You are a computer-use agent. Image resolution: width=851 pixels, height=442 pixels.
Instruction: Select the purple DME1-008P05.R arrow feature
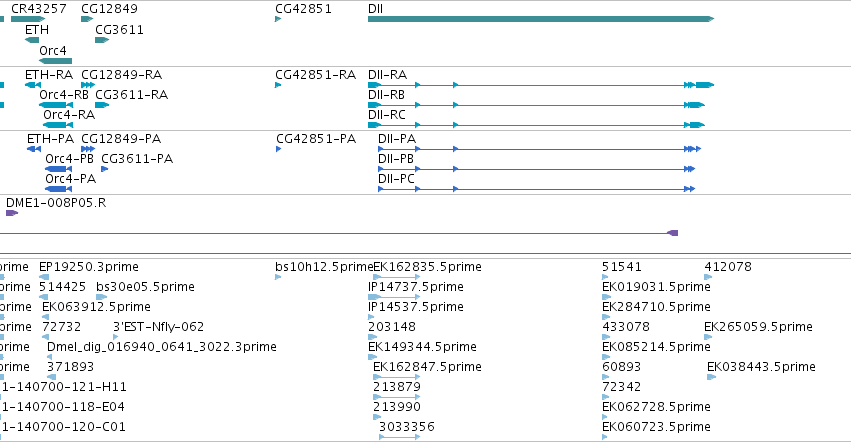point(12,213)
